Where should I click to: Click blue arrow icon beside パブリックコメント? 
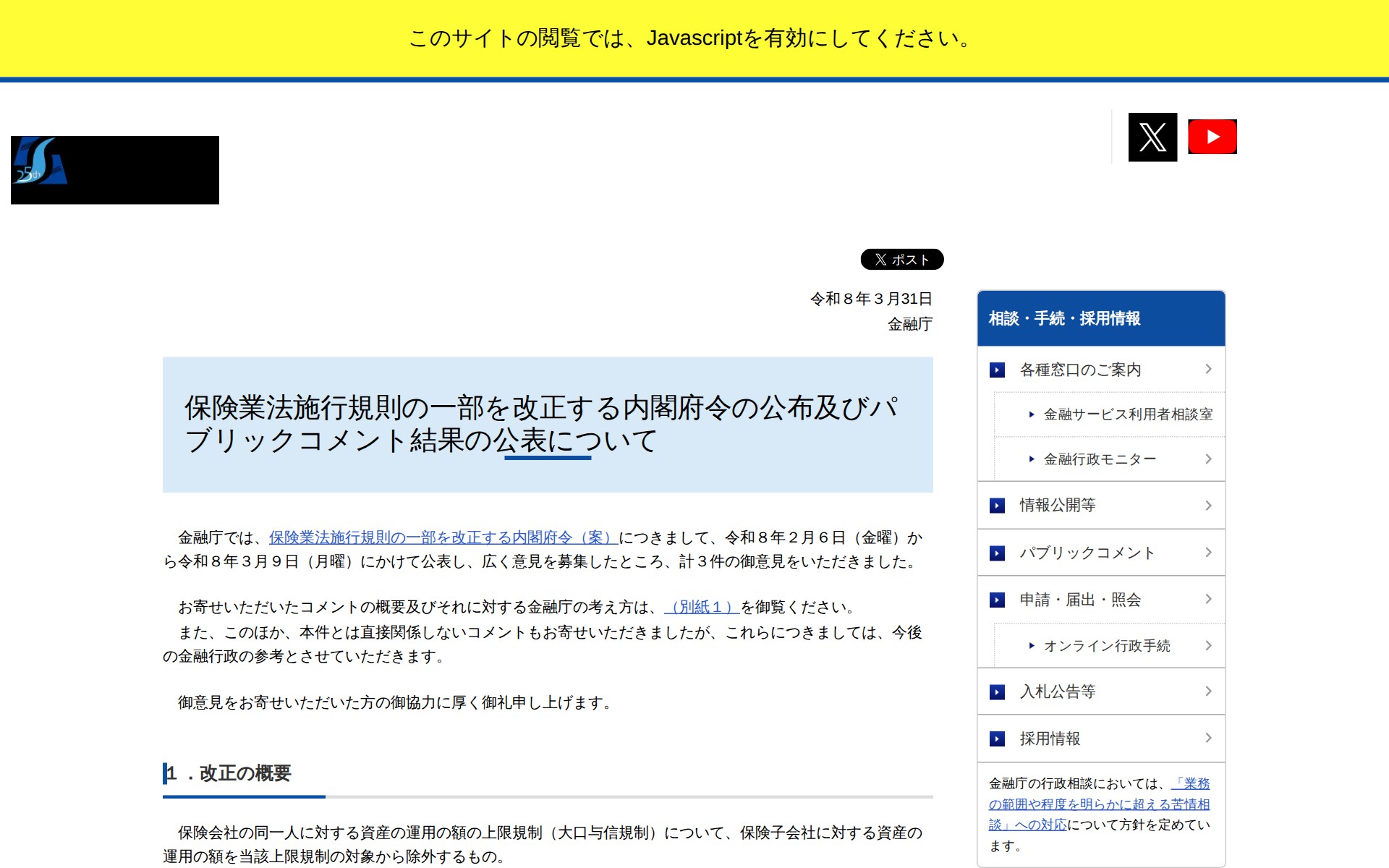pos(997,553)
